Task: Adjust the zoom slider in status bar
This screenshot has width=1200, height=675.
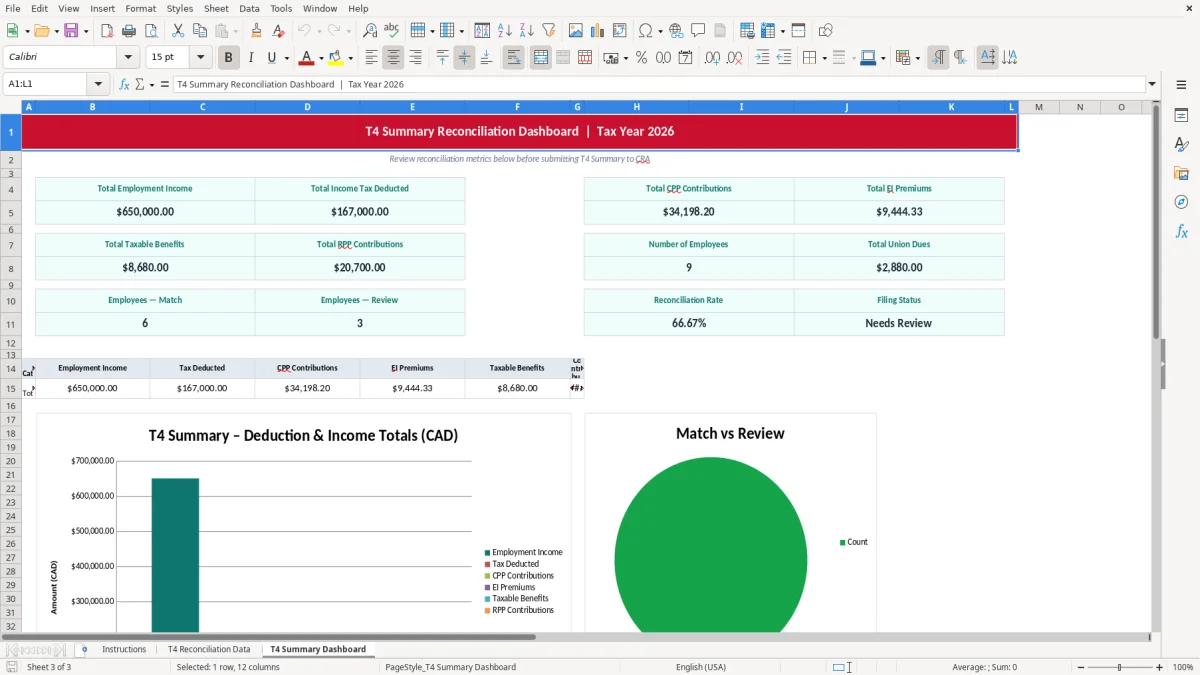Action: (x=1119, y=667)
